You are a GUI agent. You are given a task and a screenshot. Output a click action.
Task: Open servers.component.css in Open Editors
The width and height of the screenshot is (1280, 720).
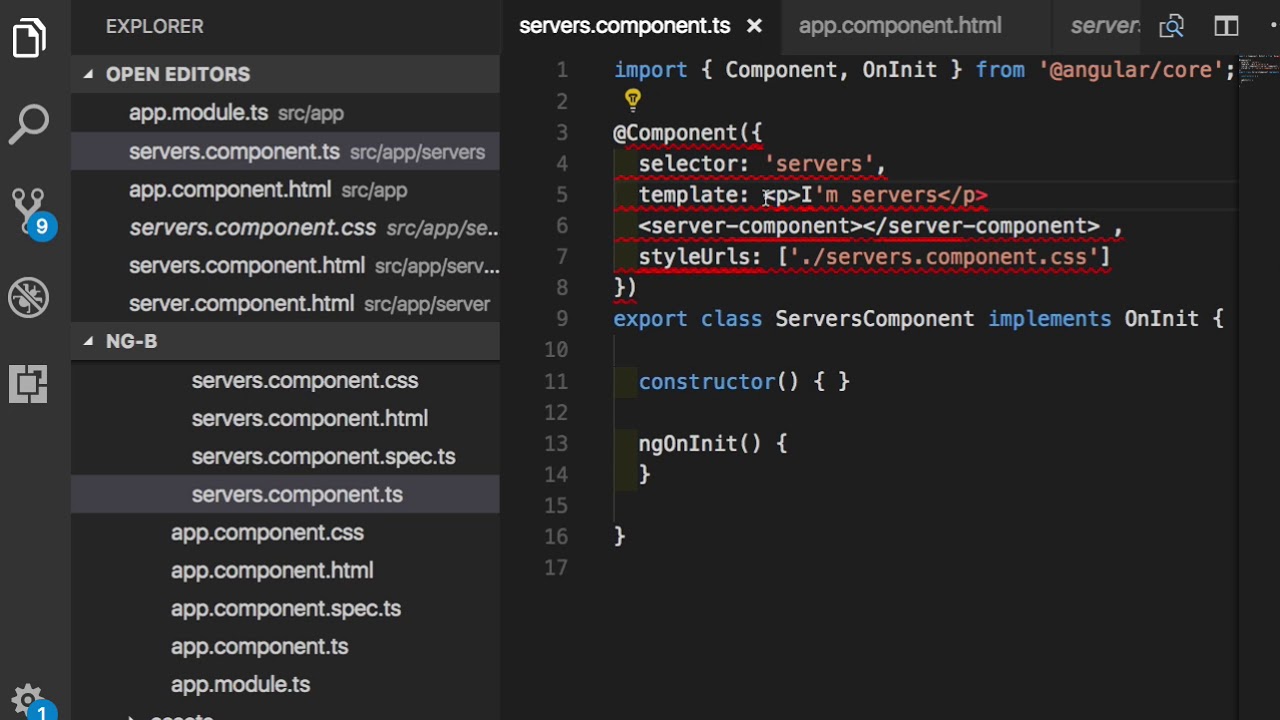(285, 227)
